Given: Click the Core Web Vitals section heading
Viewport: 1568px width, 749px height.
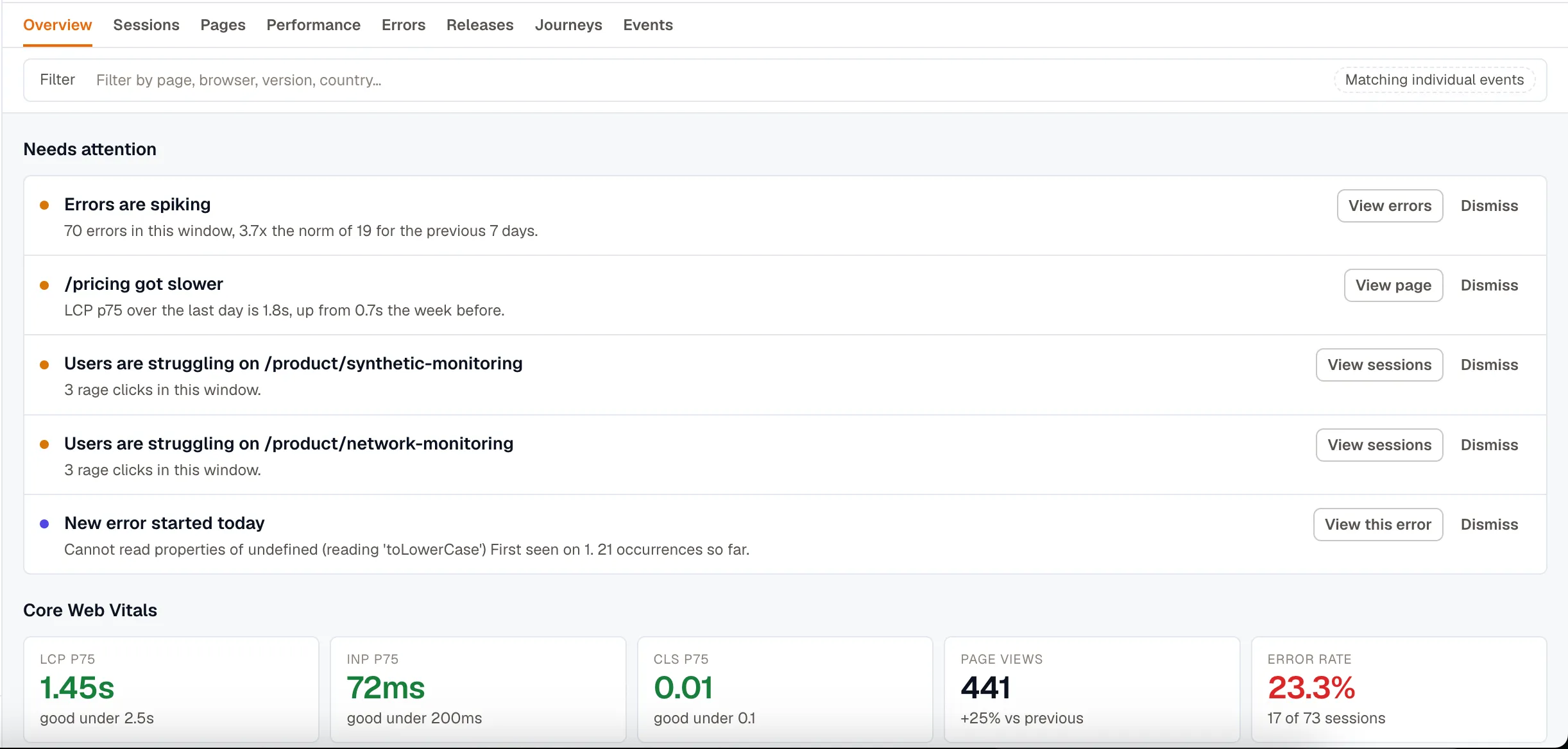Looking at the screenshot, I should (90, 610).
